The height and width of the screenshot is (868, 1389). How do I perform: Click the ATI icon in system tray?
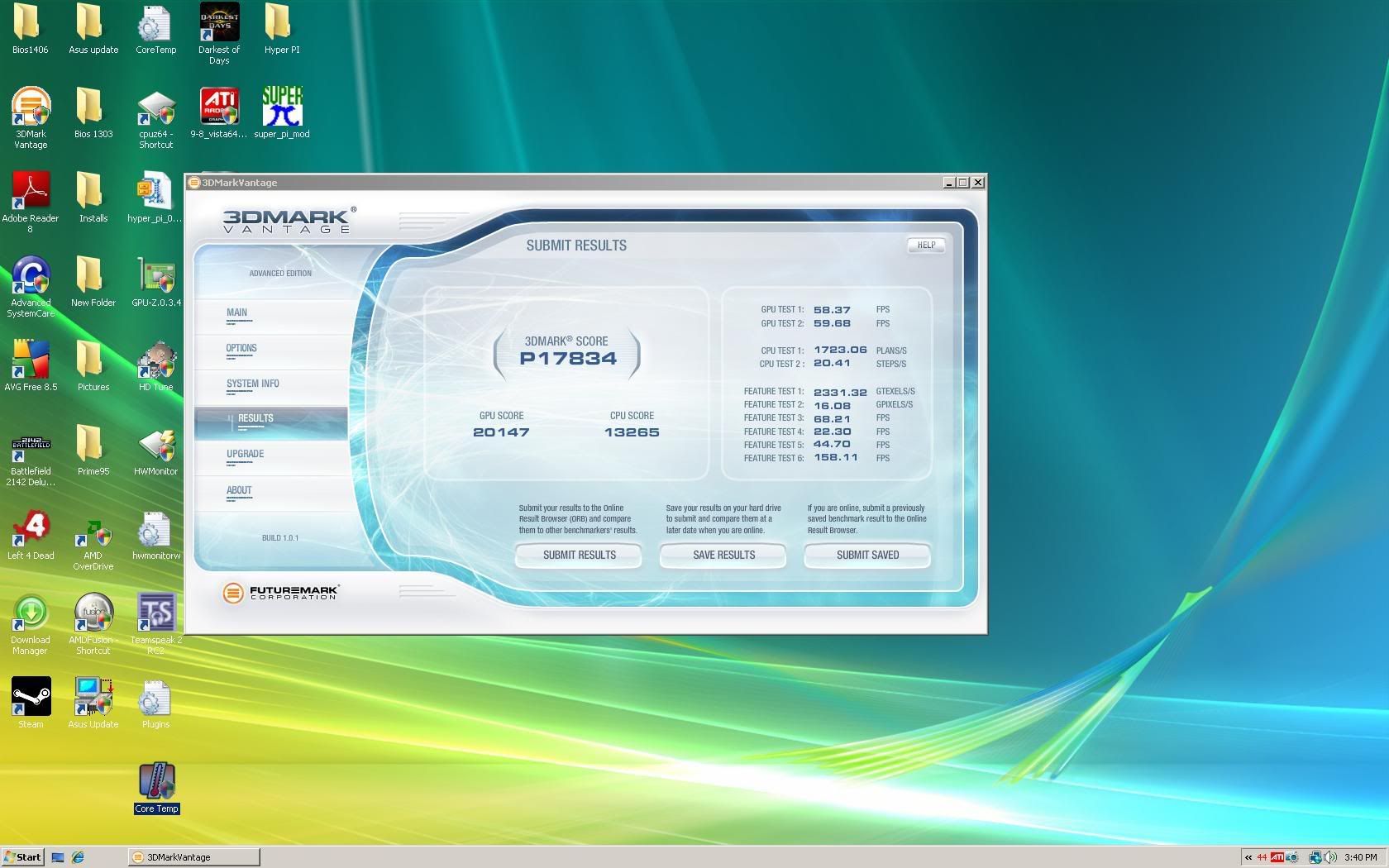pyautogui.click(x=1277, y=857)
